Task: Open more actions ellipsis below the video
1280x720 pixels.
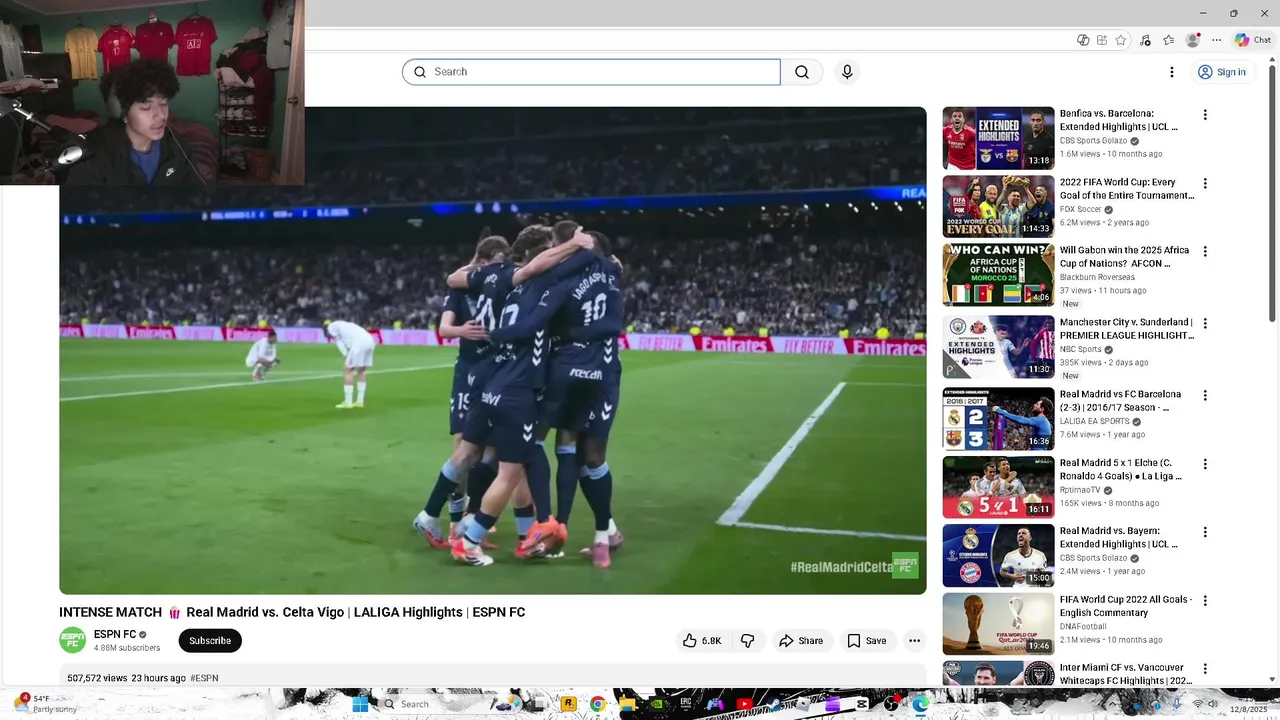Action: 914,641
